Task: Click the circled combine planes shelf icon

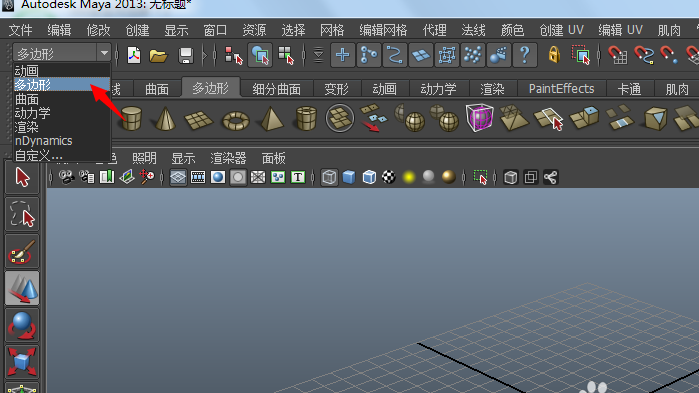Action: [x=340, y=119]
